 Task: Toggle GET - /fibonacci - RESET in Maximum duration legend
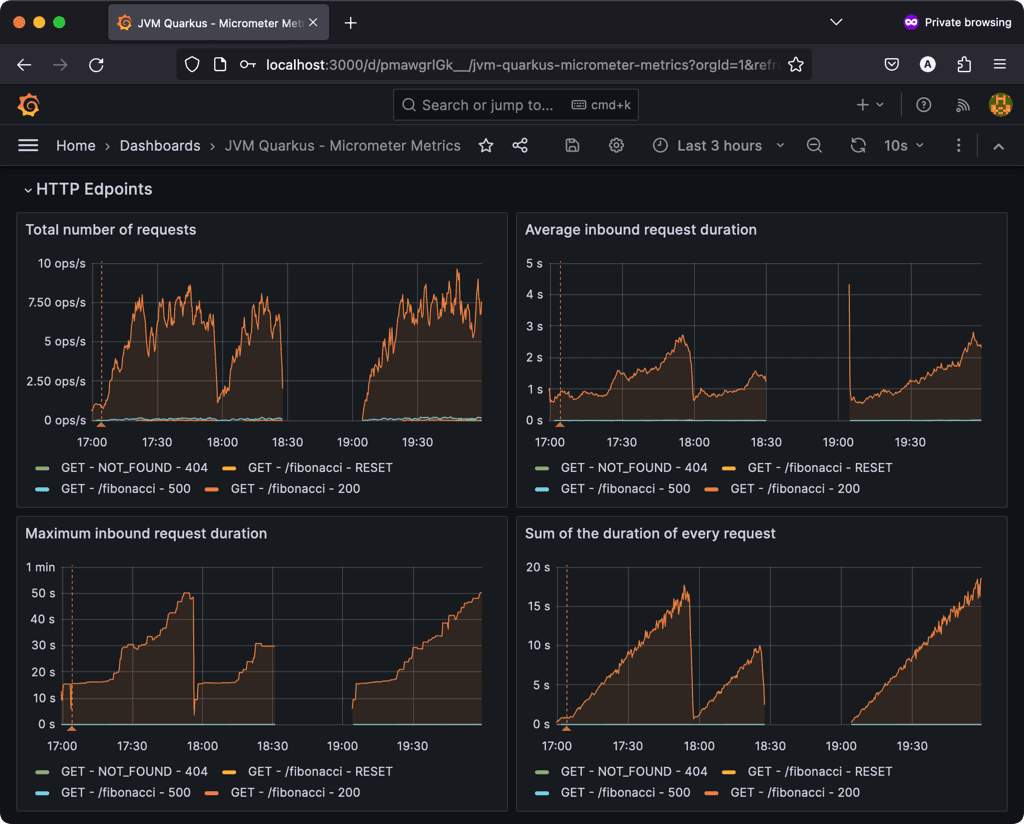pos(320,771)
